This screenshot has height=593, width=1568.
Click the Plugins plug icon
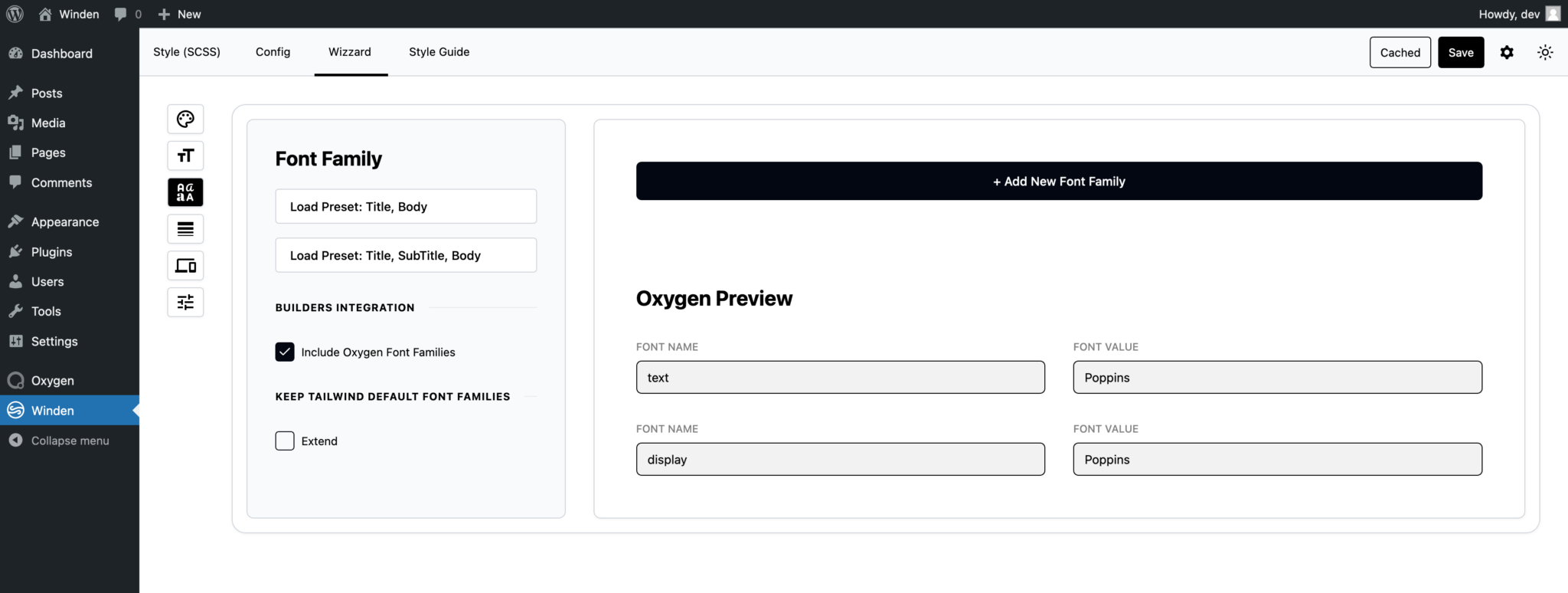coord(15,251)
